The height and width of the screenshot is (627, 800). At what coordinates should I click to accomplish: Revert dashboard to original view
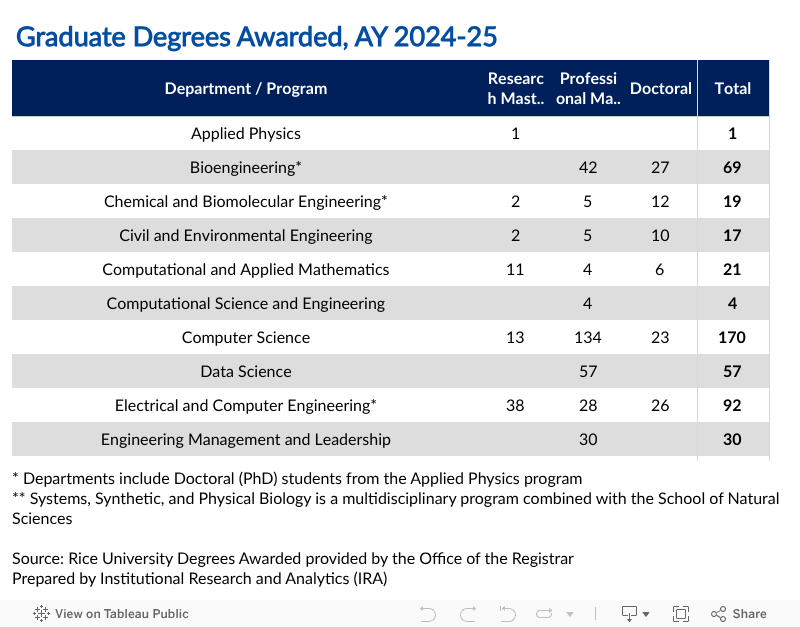point(507,613)
